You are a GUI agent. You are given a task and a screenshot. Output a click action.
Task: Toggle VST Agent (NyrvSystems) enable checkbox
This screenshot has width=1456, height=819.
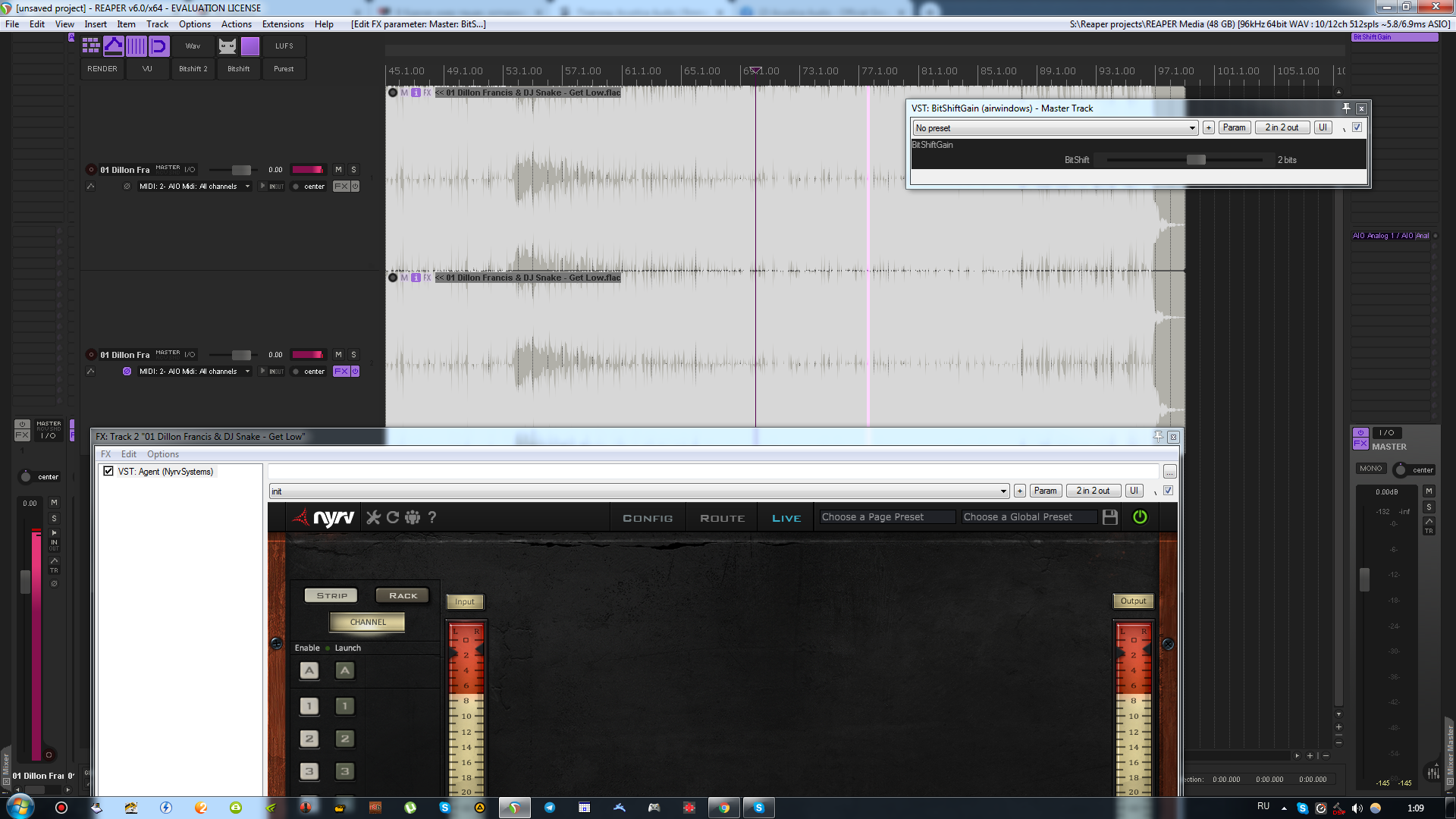pyautogui.click(x=108, y=472)
